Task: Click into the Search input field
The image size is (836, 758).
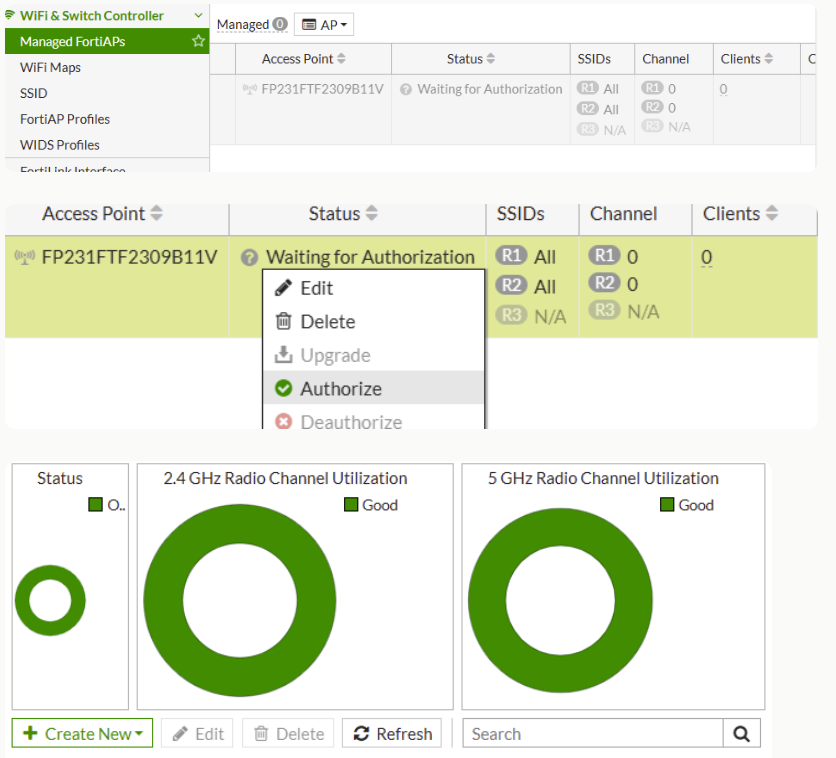Action: 592,733
